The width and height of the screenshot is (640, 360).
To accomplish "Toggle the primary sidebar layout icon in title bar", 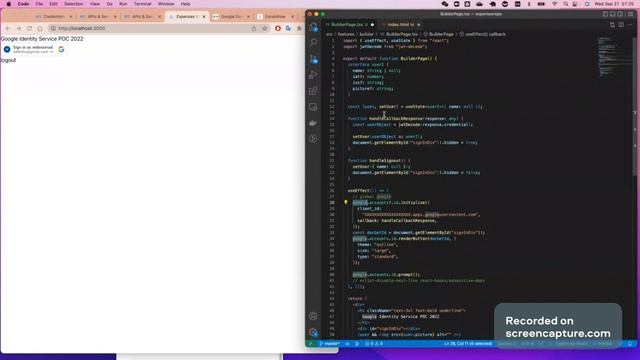I will pos(605,14).
